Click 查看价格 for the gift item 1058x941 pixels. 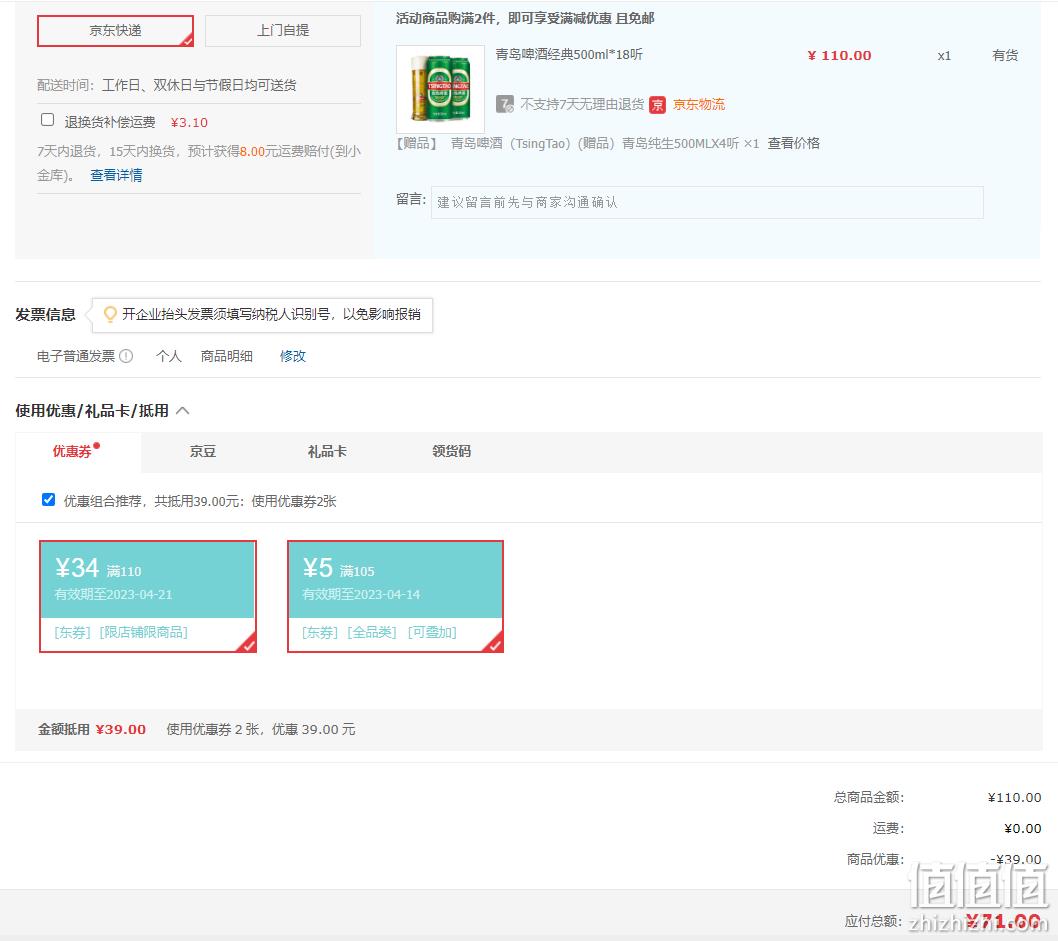coord(794,143)
